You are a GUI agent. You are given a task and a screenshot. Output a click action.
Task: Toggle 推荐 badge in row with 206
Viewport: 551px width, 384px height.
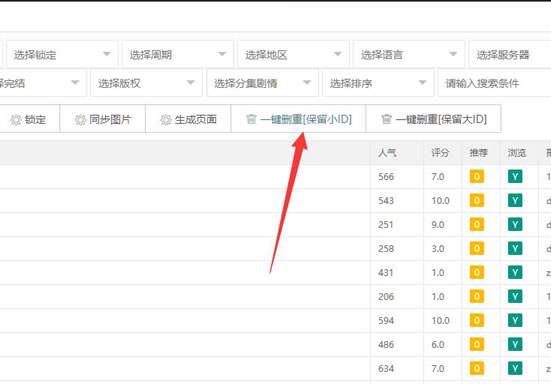tap(477, 297)
